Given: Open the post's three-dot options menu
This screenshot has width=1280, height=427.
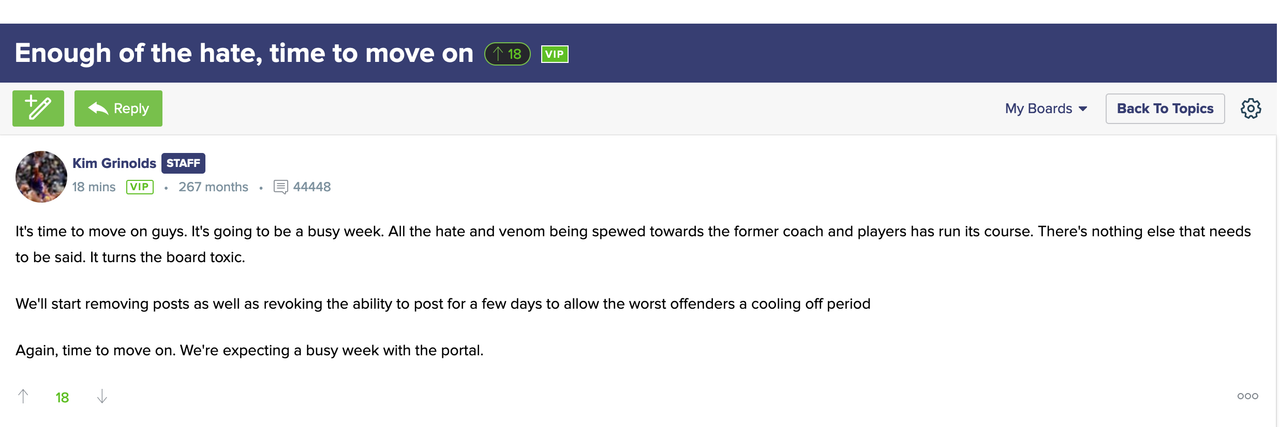Looking at the screenshot, I should [x=1247, y=396].
